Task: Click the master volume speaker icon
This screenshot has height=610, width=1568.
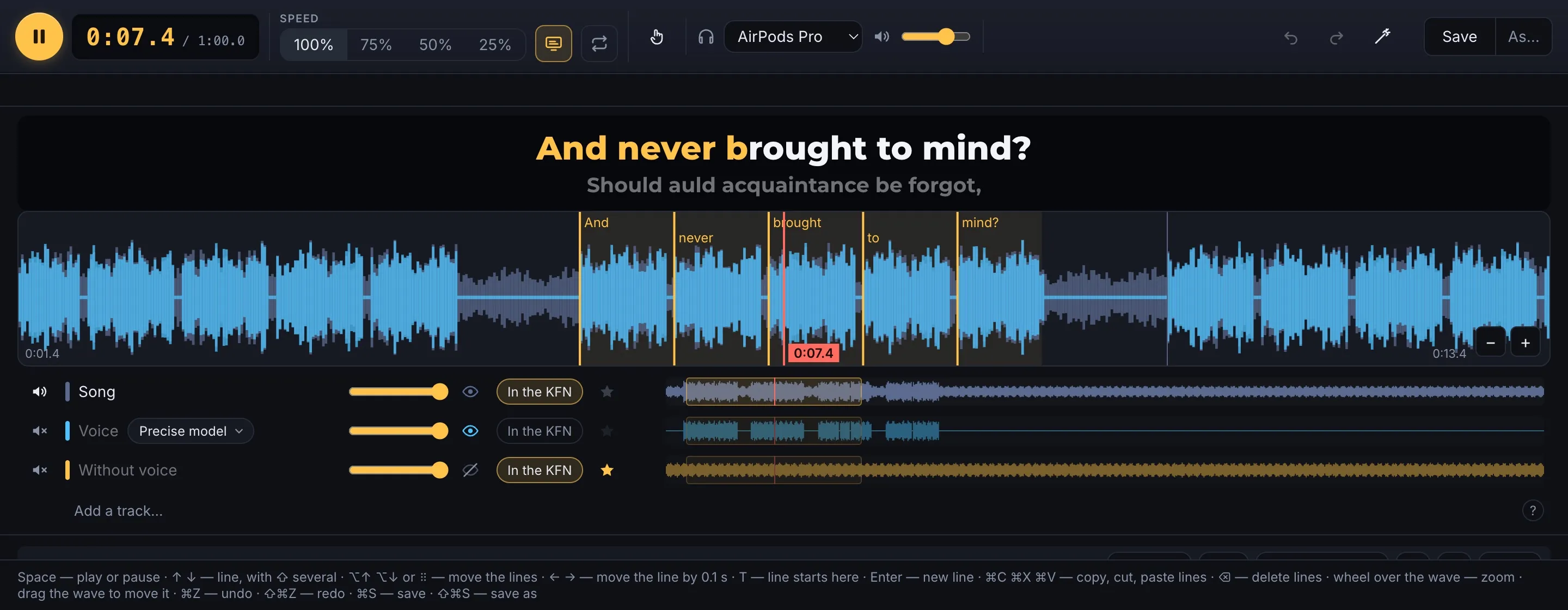Action: point(881,37)
